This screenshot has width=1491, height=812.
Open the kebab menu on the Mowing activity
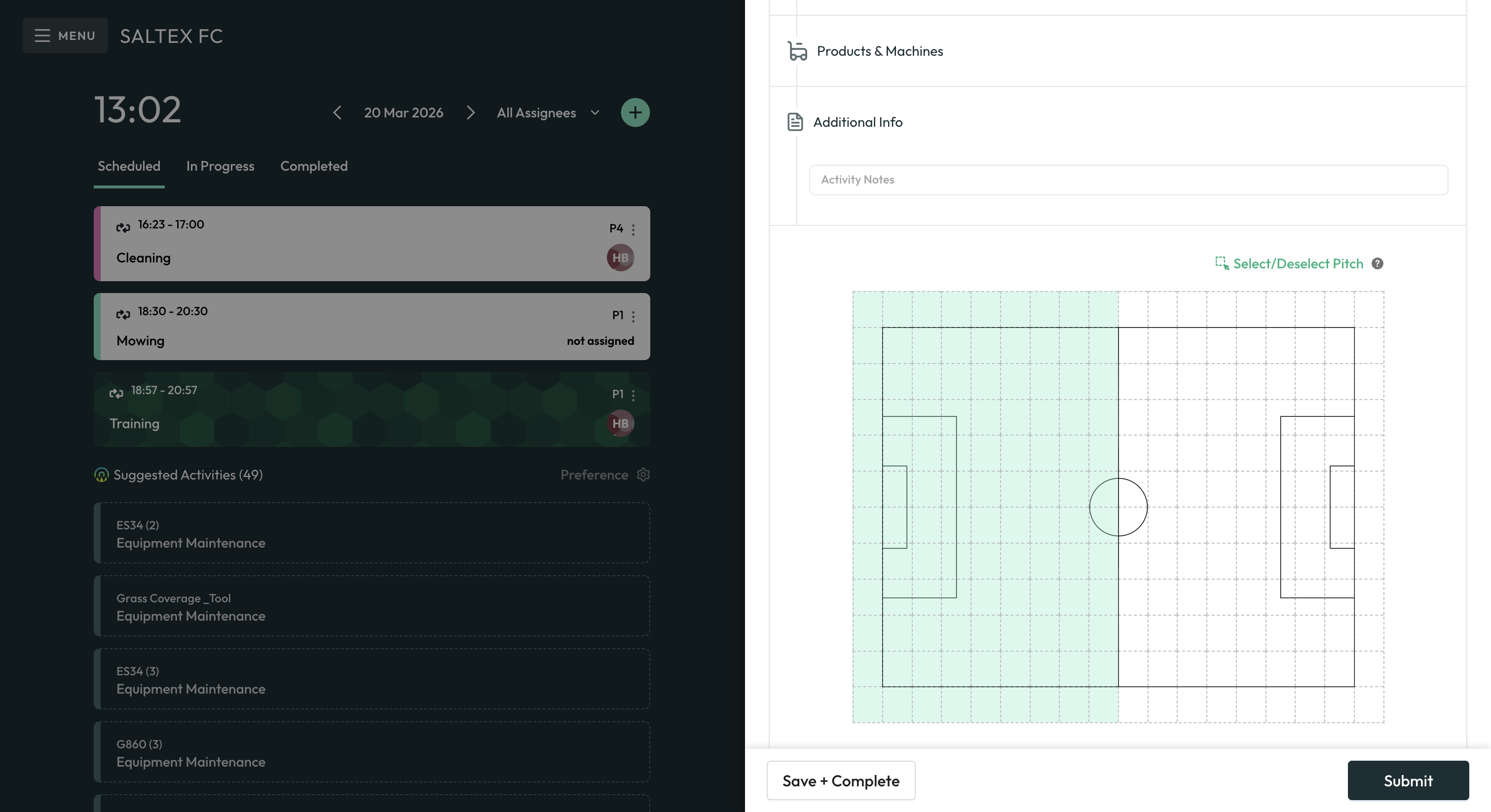(x=633, y=317)
